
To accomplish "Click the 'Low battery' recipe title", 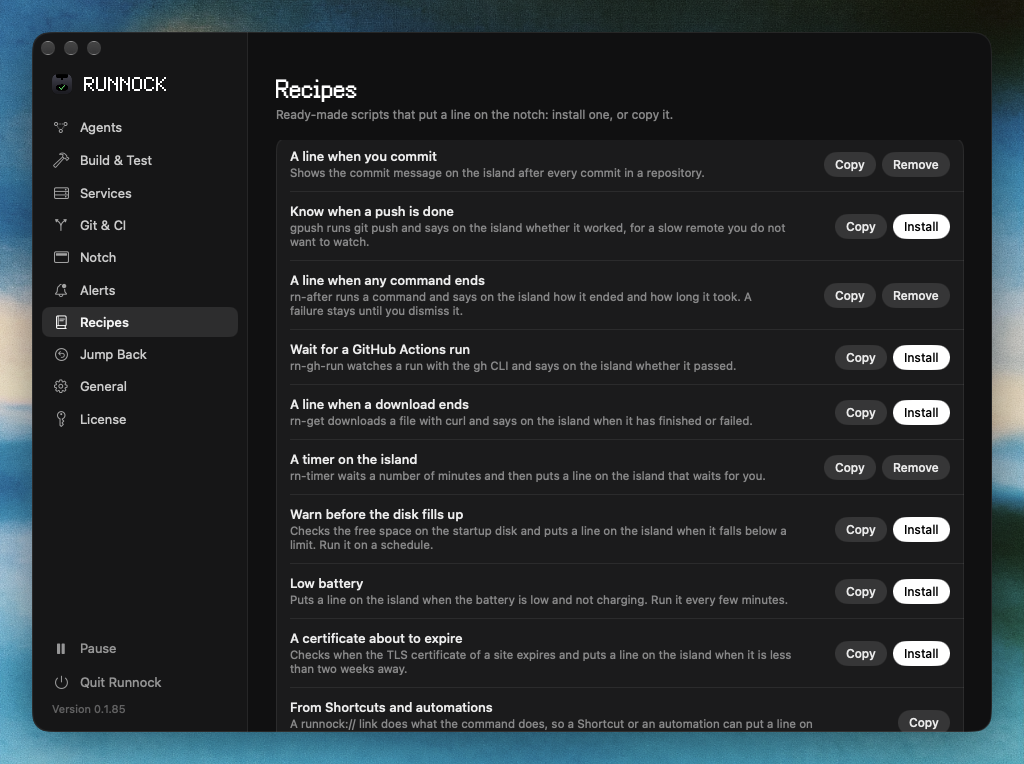I will tap(327, 583).
